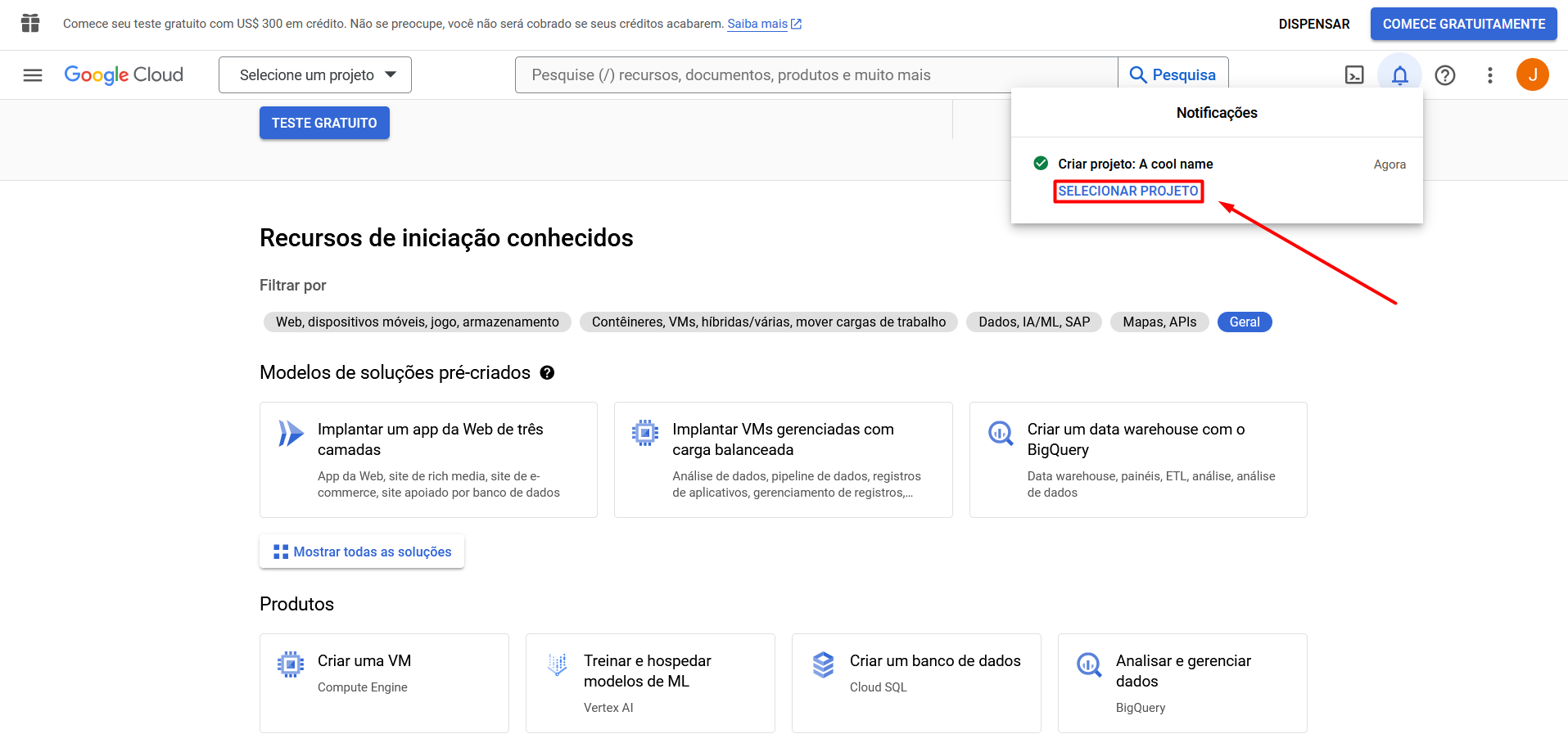Screen dimensions: 1568x743
Task: Click the Google Cloud logo
Action: pyautogui.click(x=124, y=75)
